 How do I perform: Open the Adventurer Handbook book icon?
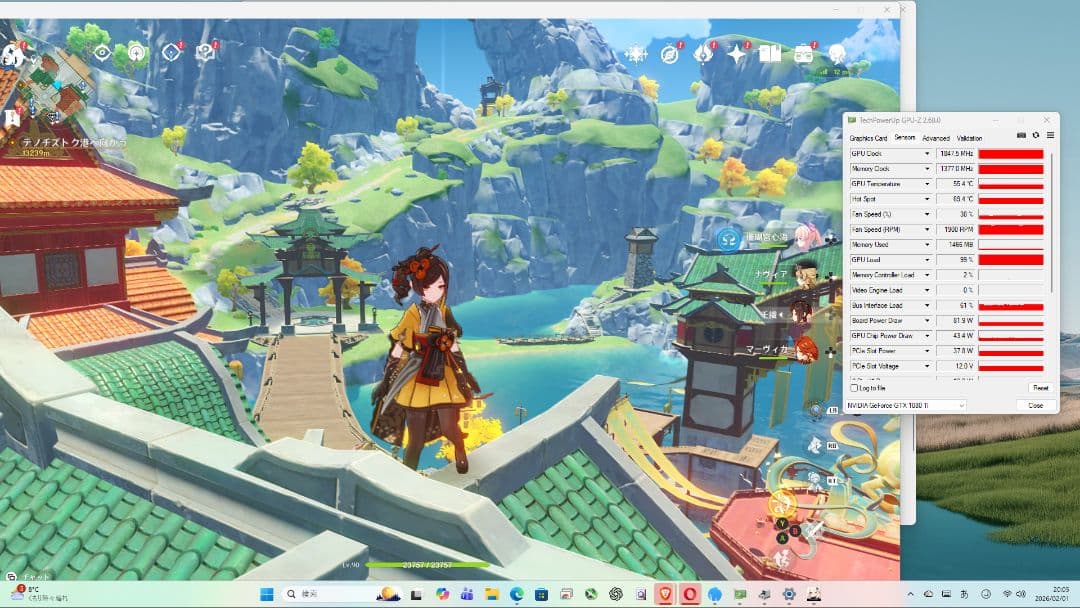(x=769, y=54)
